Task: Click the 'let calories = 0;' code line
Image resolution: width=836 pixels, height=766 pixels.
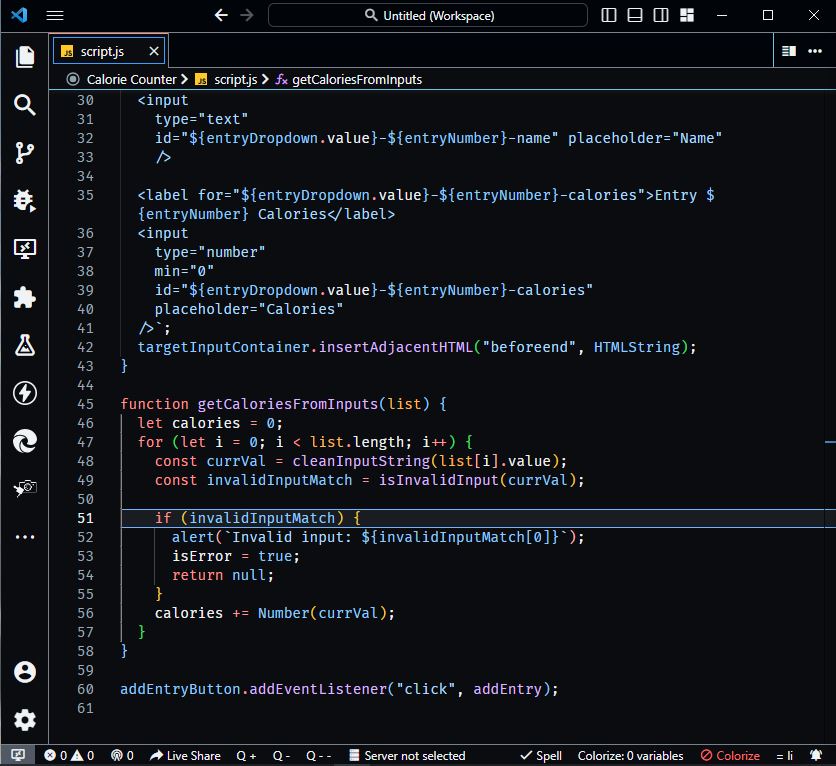Action: click(x=210, y=423)
